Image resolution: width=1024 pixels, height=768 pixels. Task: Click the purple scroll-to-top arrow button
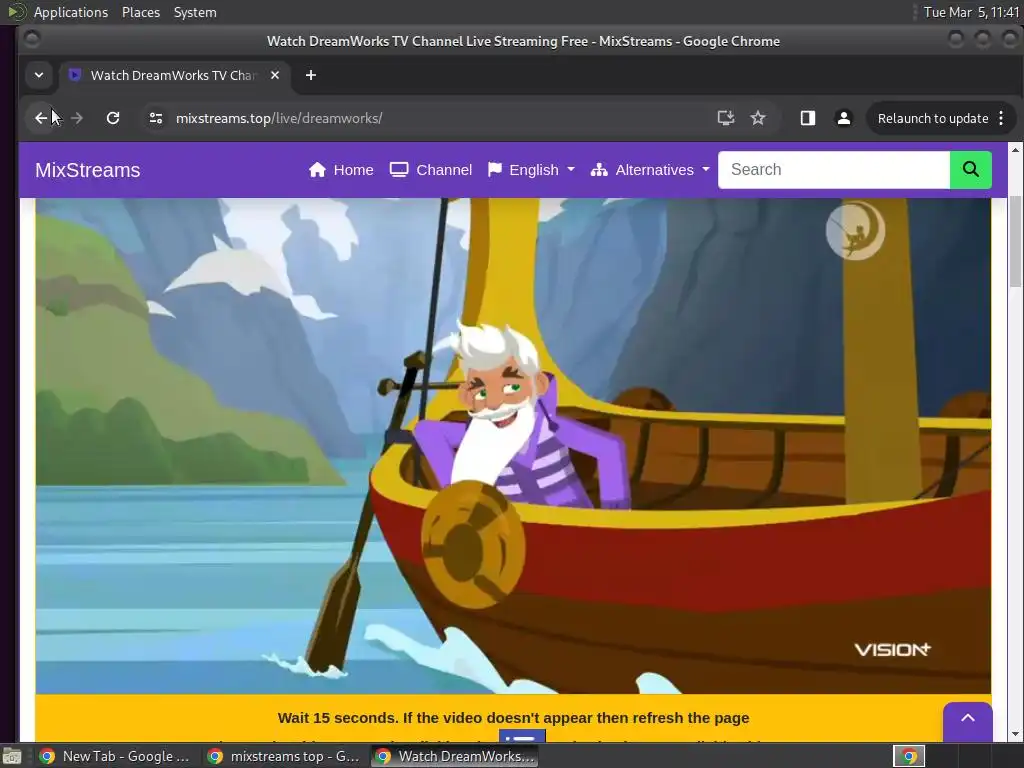[x=968, y=720]
